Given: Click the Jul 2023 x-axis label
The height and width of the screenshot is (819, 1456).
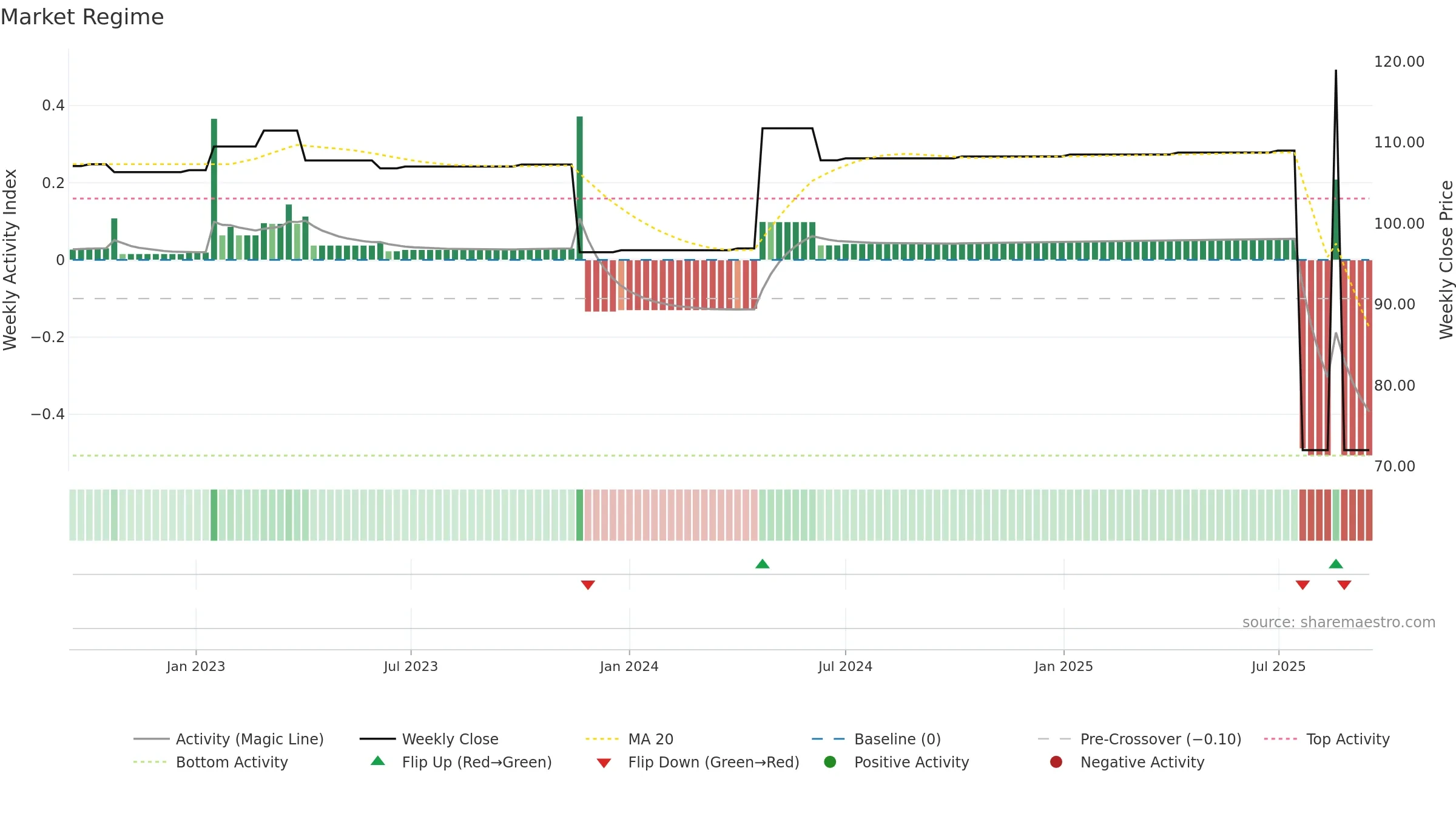Looking at the screenshot, I should (411, 667).
